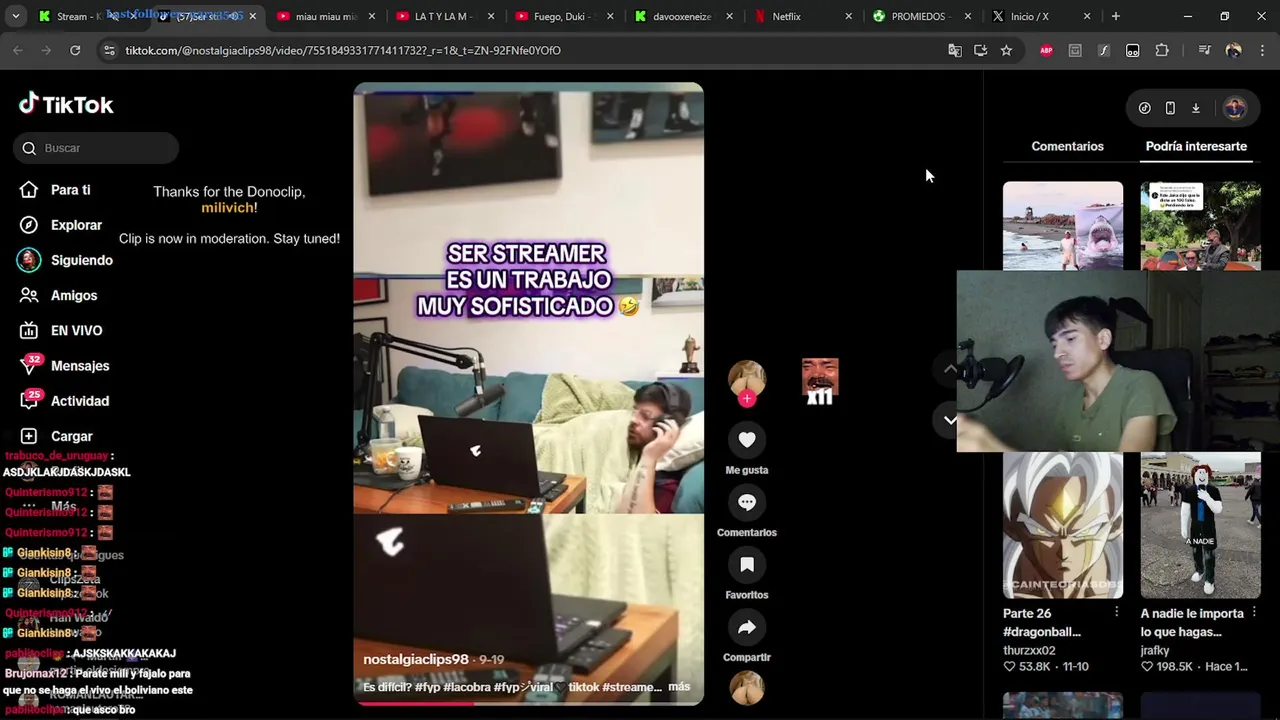This screenshot has height=720, width=1280.
Task: Focus the Buscar search field
Action: 97,148
